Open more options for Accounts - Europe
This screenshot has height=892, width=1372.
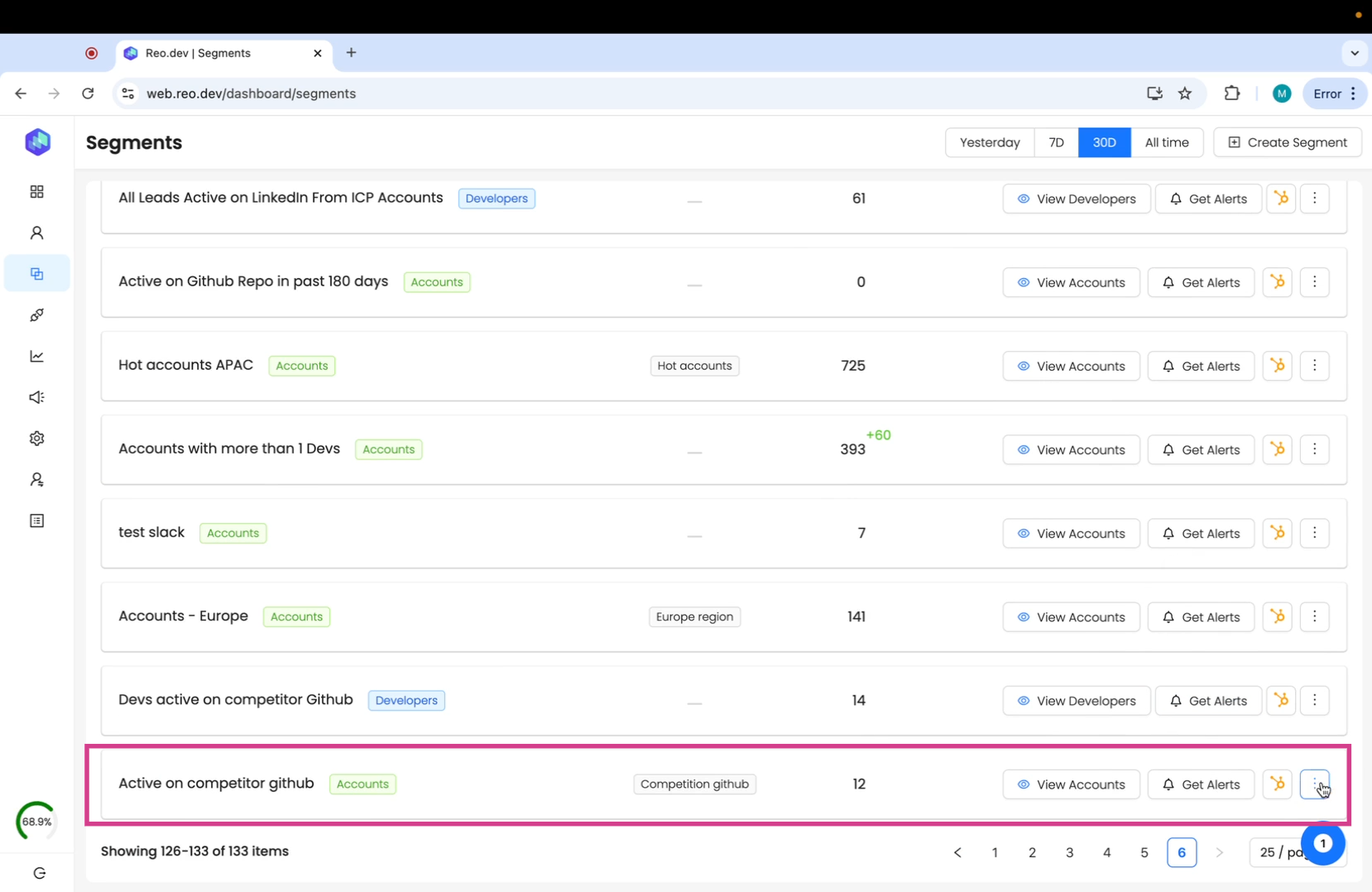(x=1314, y=616)
